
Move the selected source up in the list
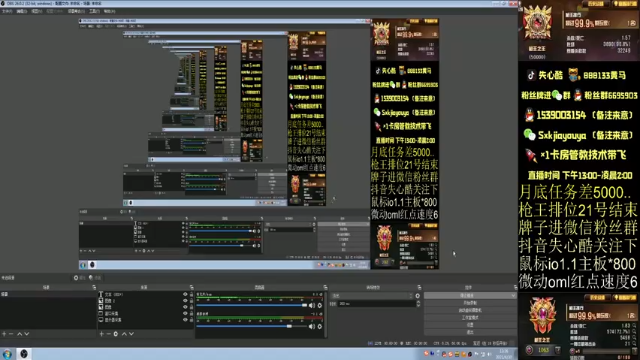[x=124, y=334]
